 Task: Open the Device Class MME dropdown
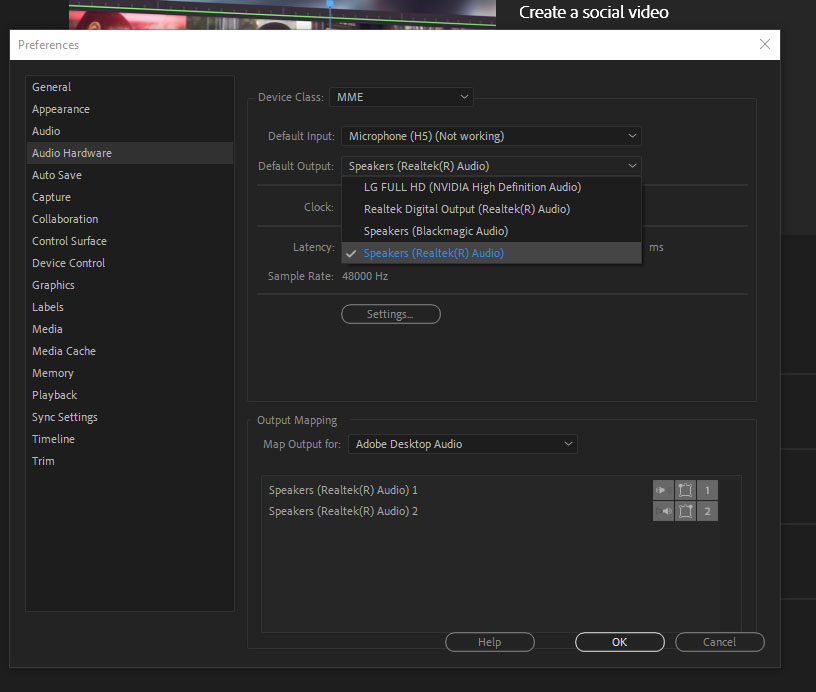tap(401, 97)
